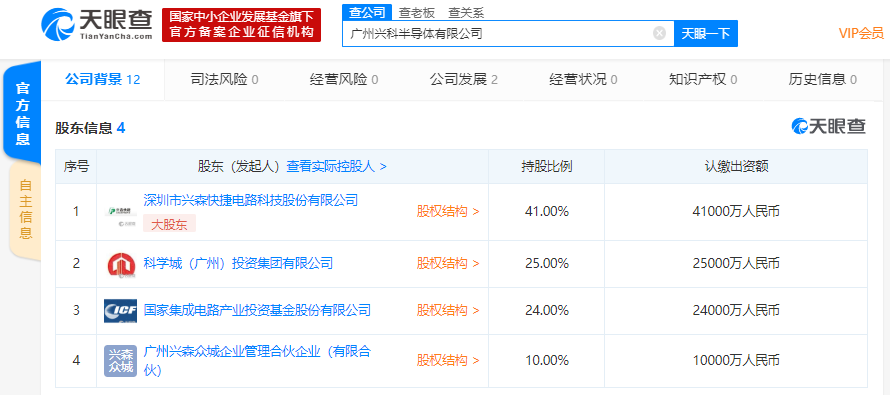Screen dimensions: 890x395
Task: Open the 公司背景 12 tab
Action: (102, 79)
